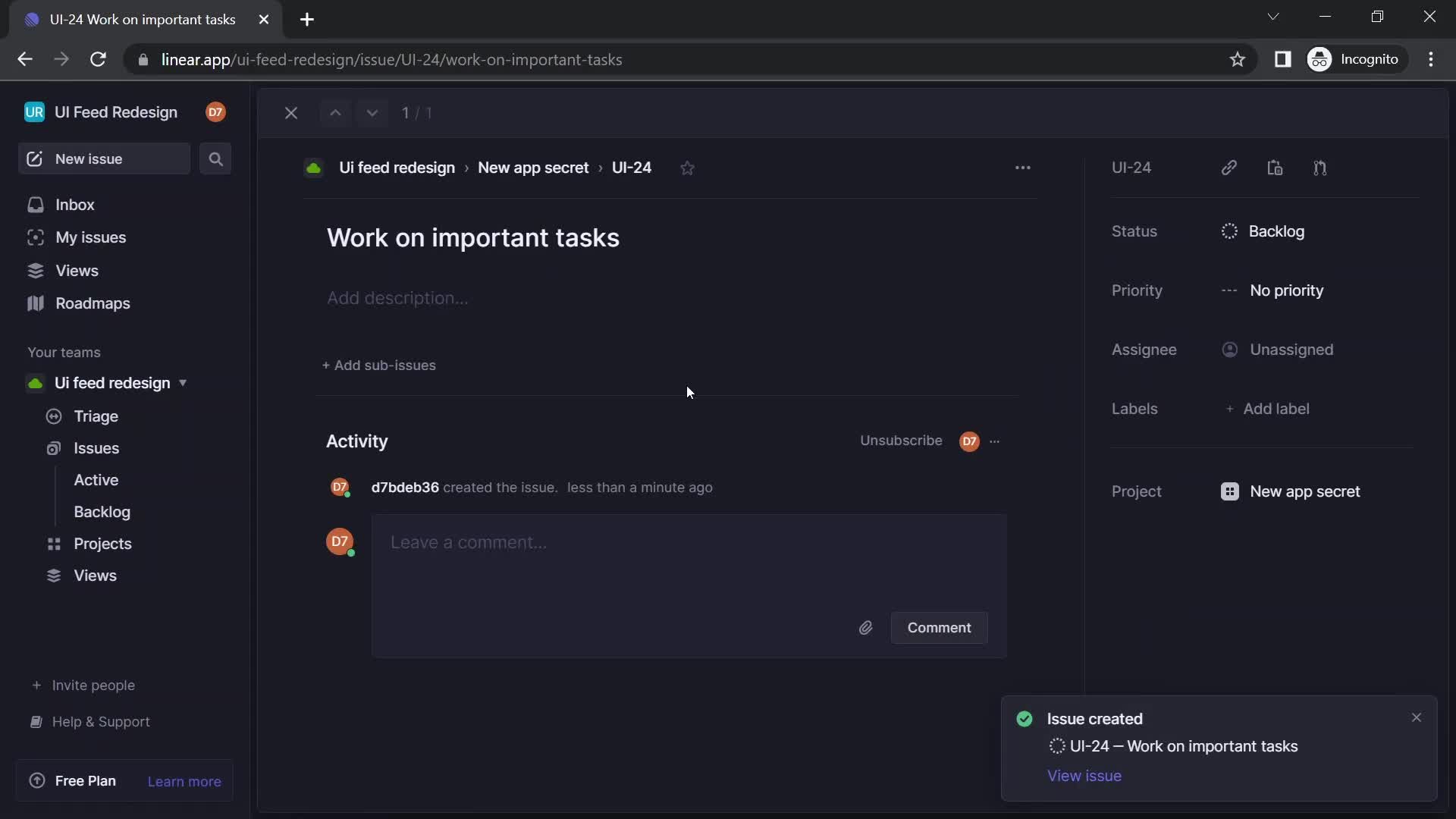The image size is (1456, 819).
Task: Open Roadmaps
Action: coord(93,303)
